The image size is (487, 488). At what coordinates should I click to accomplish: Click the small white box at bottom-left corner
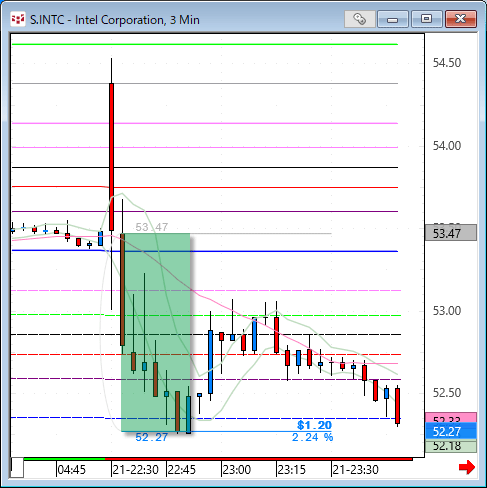pos(17,467)
